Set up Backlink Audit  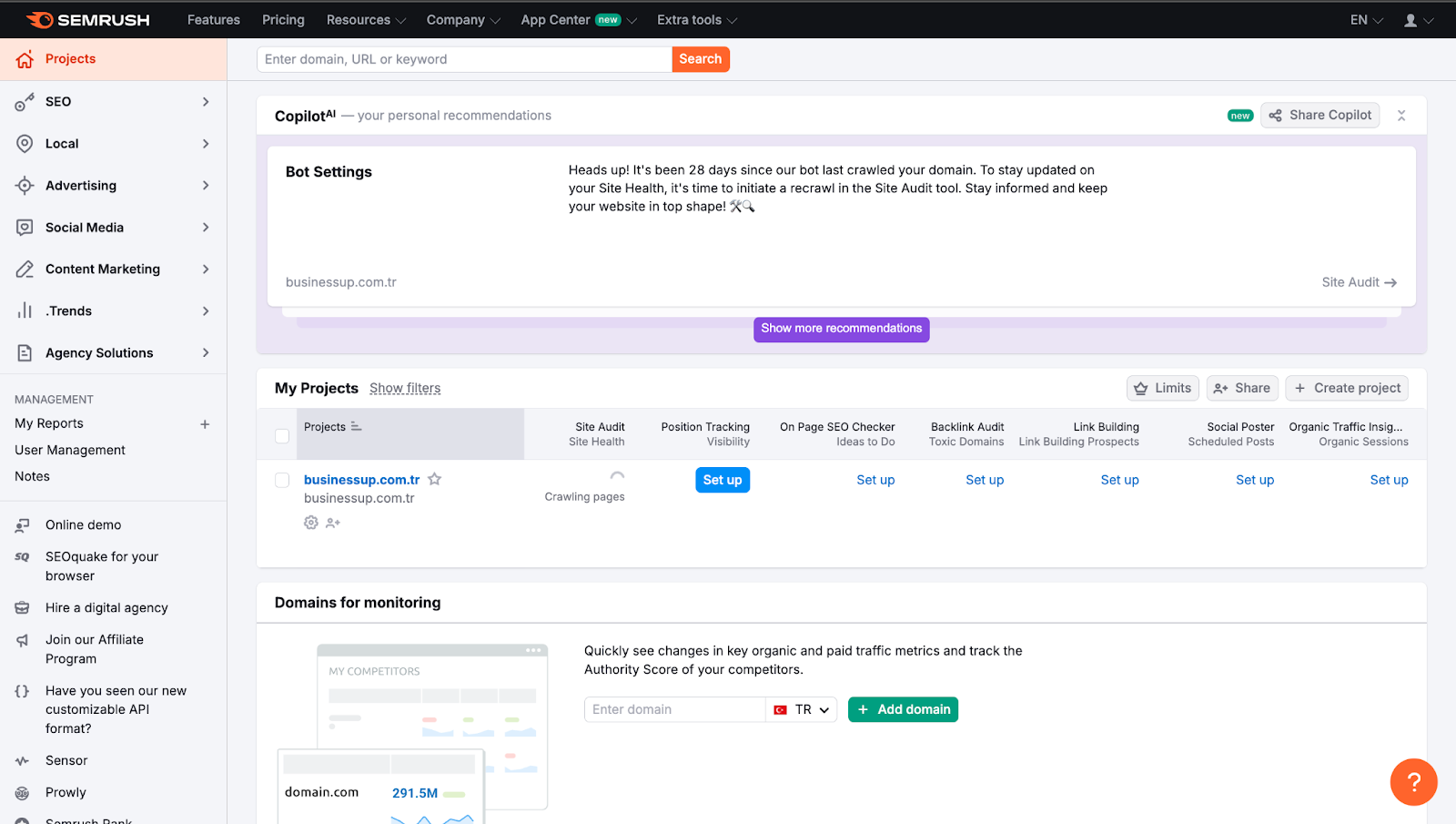click(x=985, y=480)
